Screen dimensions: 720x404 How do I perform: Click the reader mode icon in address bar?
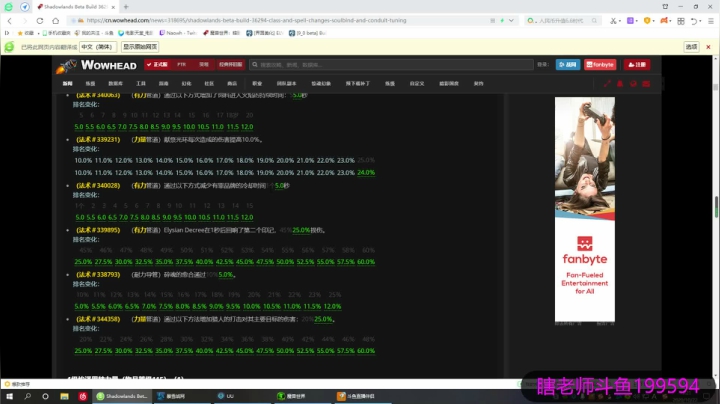493,21
